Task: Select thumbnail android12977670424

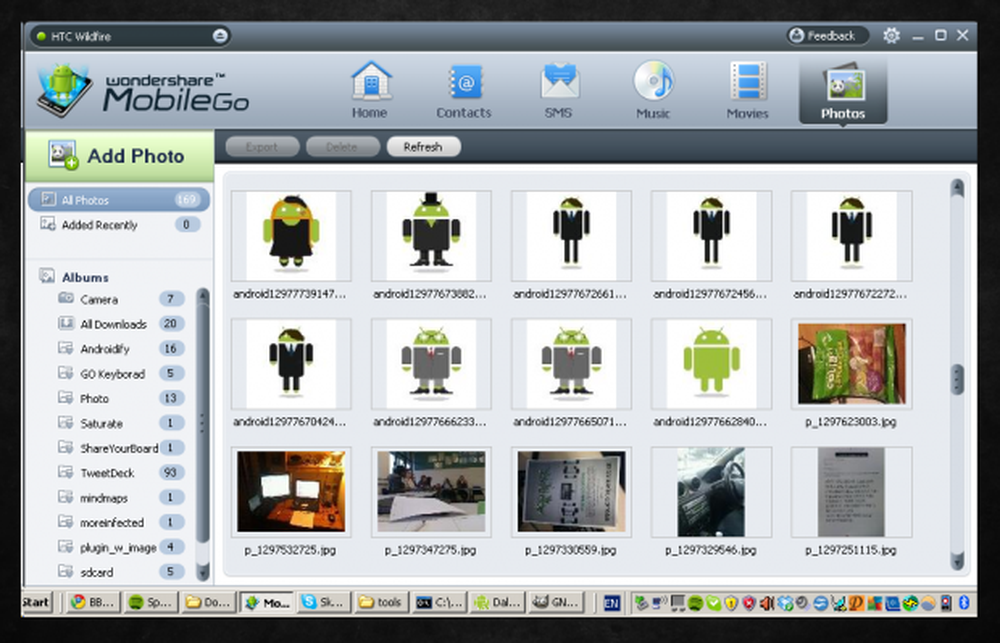Action: (291, 364)
